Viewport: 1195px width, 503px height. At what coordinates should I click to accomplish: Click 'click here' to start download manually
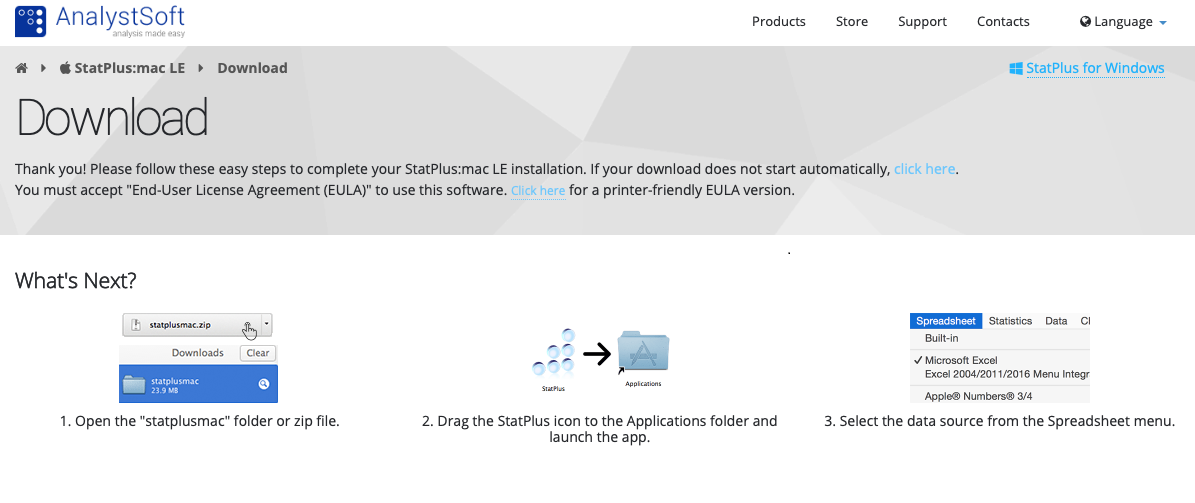[924, 169]
